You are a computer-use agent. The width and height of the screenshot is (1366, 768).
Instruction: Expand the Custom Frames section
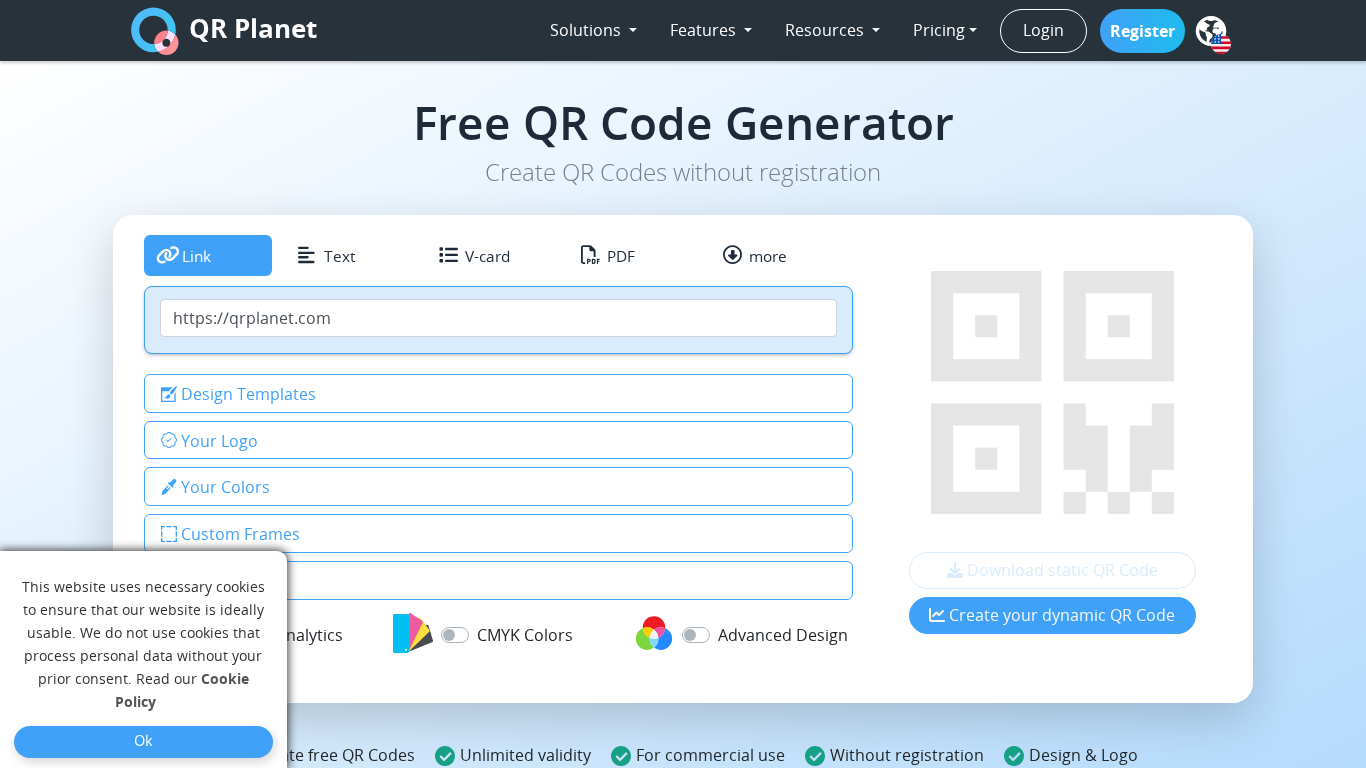tap(498, 534)
